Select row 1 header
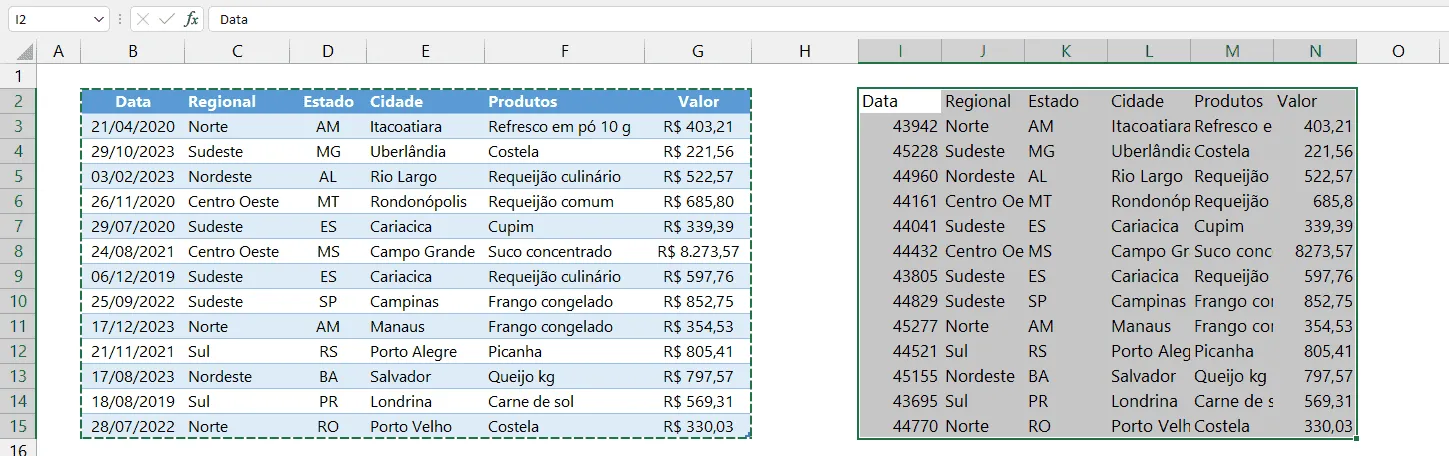Image resolution: width=1449 pixels, height=456 pixels. (x=18, y=76)
